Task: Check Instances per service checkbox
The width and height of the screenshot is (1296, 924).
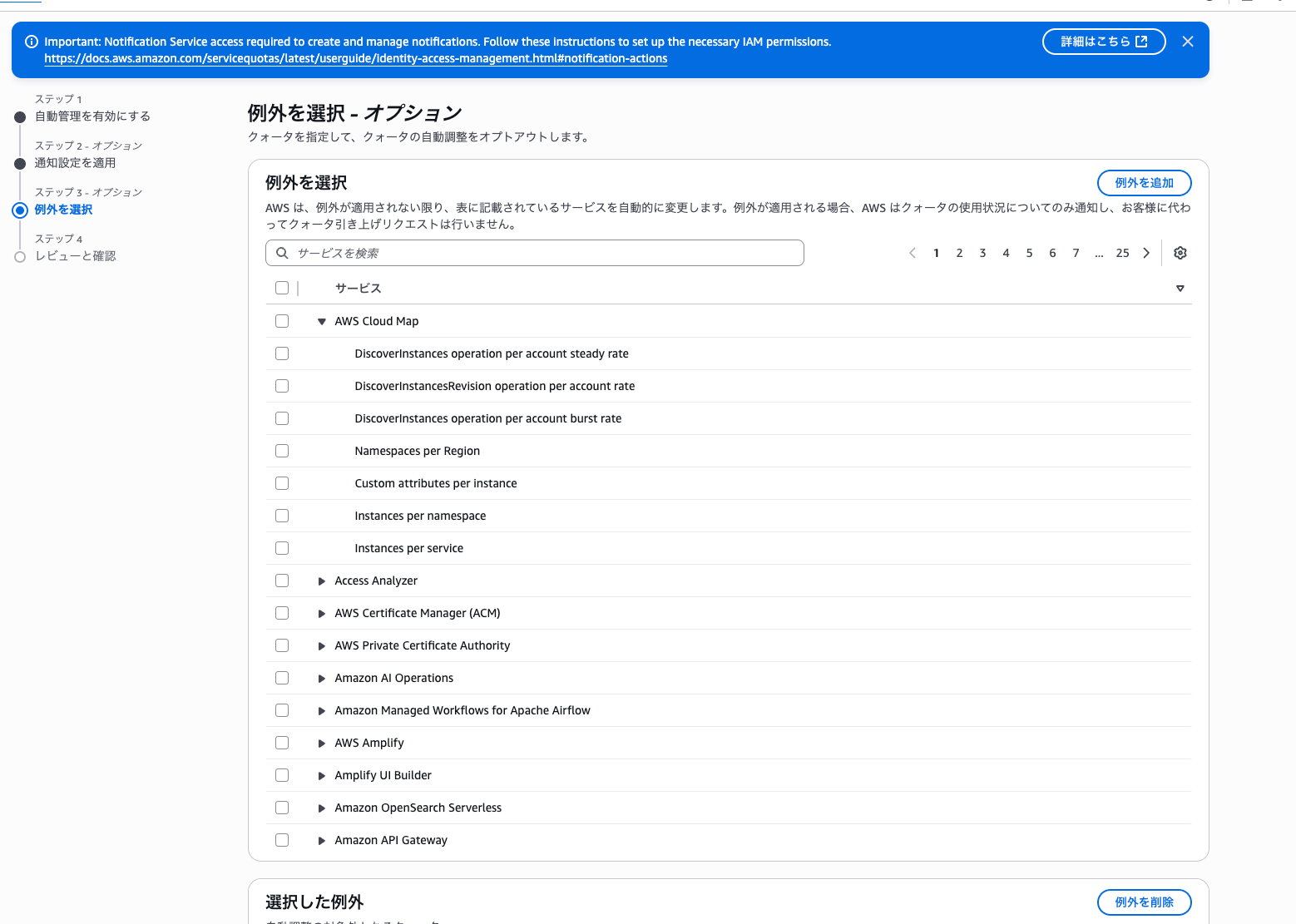Action: [x=282, y=548]
